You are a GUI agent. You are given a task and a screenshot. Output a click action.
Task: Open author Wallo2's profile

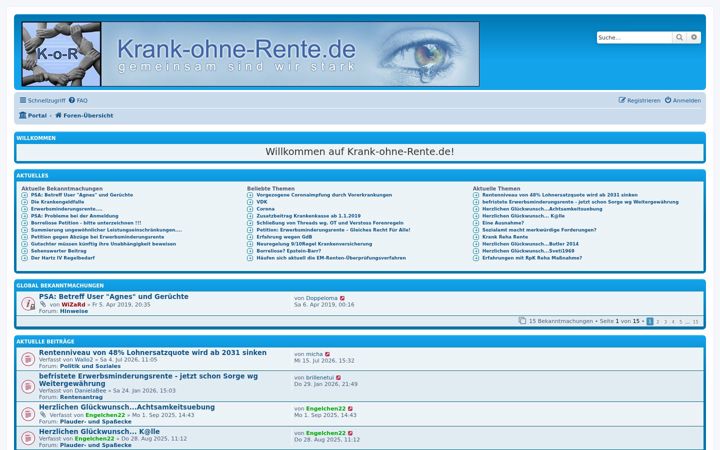pyautogui.click(x=84, y=360)
